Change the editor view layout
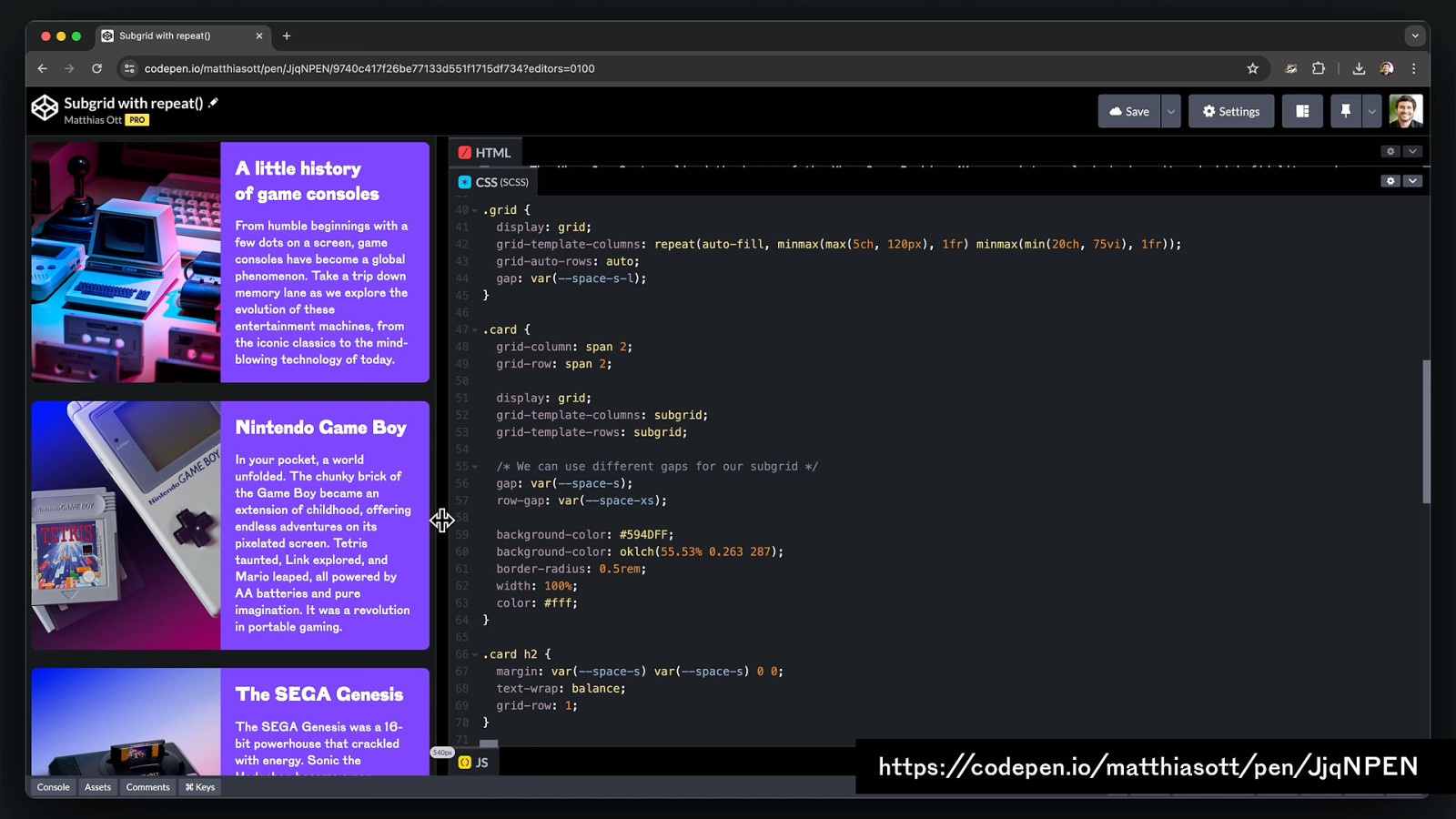The width and height of the screenshot is (1456, 819). click(x=1302, y=111)
